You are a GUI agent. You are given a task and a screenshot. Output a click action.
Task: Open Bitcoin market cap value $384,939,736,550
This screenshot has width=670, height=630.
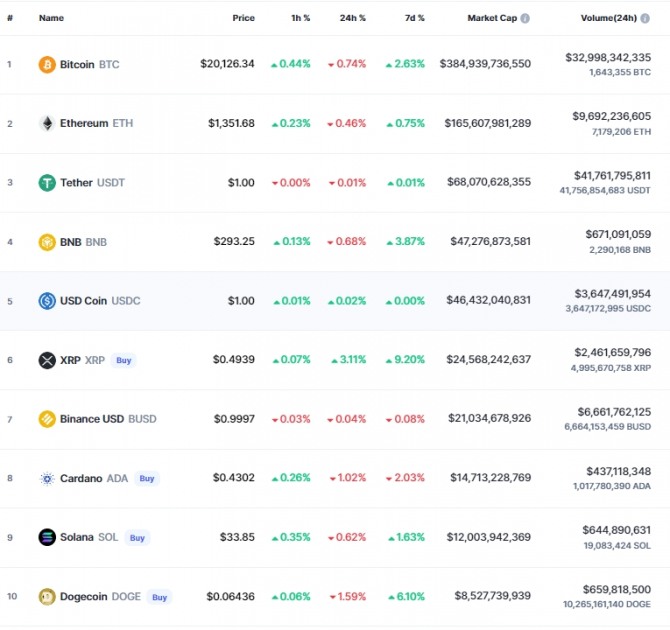pyautogui.click(x=485, y=64)
